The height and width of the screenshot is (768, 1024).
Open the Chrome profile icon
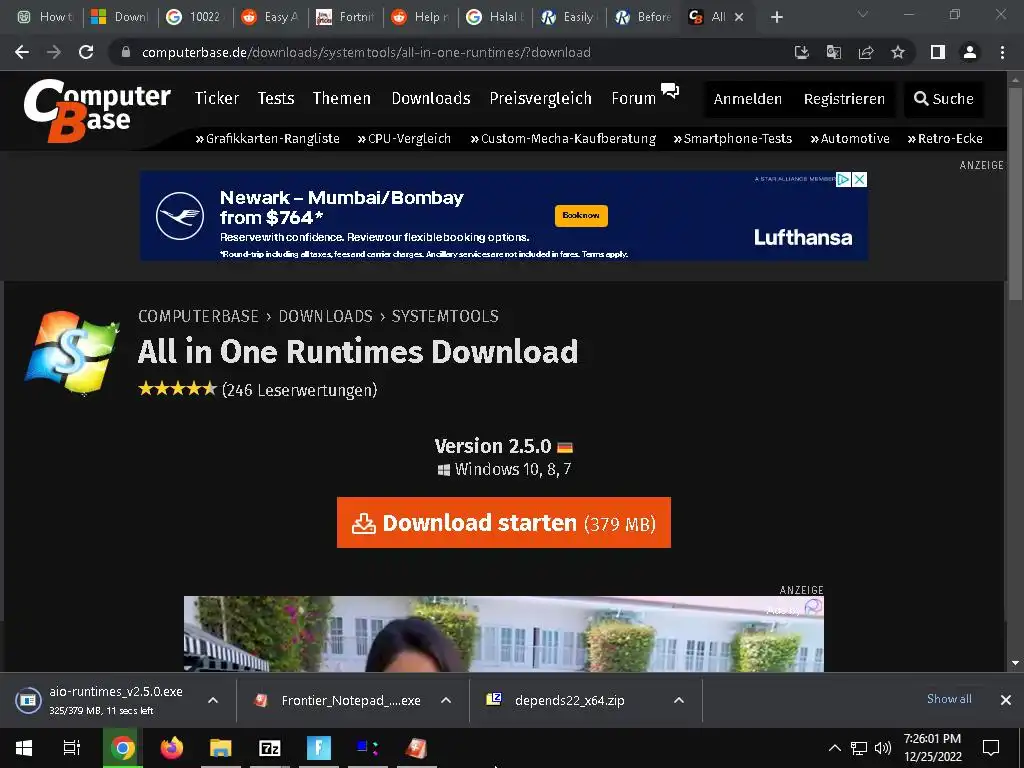point(970,52)
